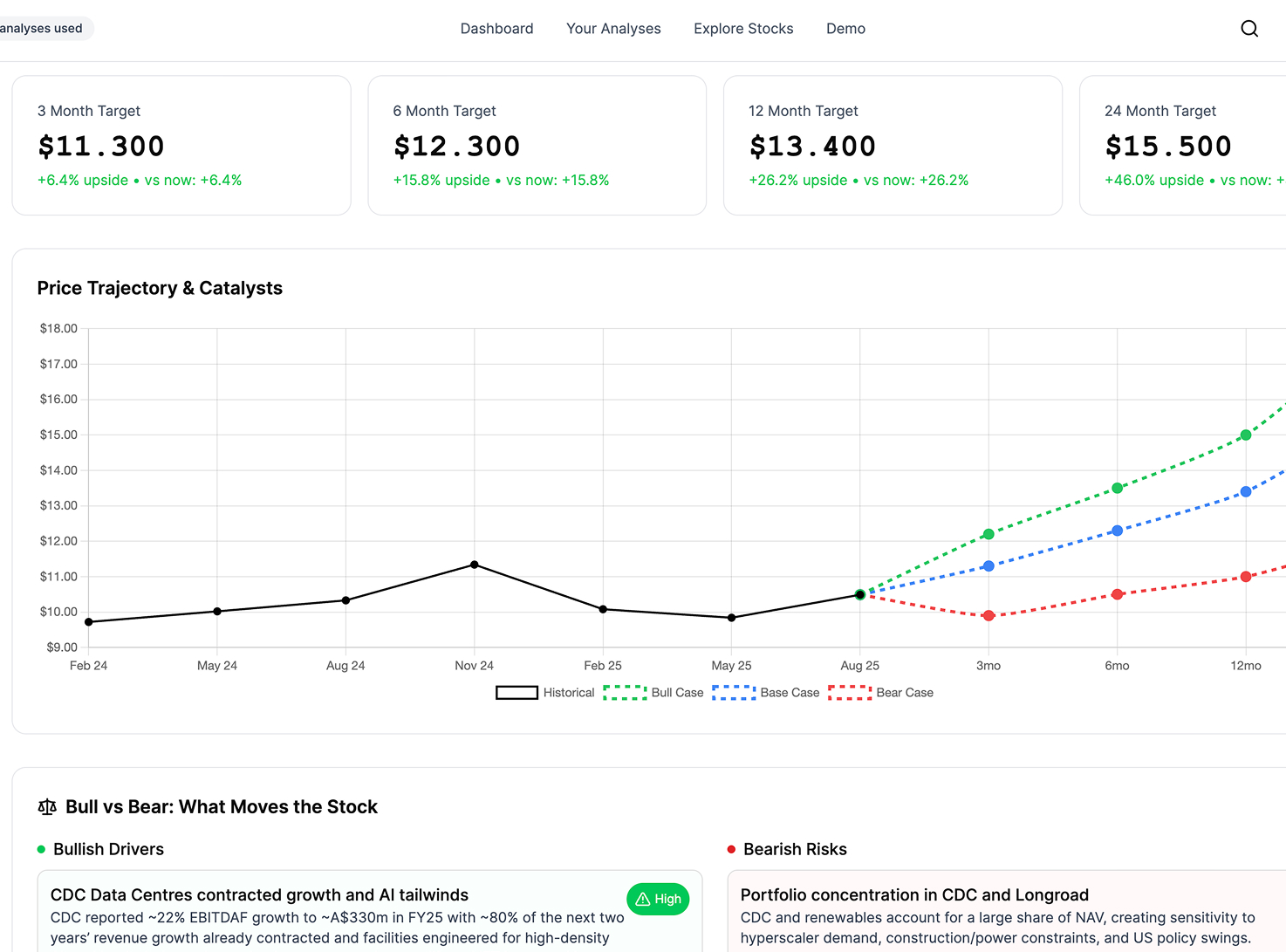
Task: Click the warning triangle in the High badge
Action: pyautogui.click(x=645, y=899)
